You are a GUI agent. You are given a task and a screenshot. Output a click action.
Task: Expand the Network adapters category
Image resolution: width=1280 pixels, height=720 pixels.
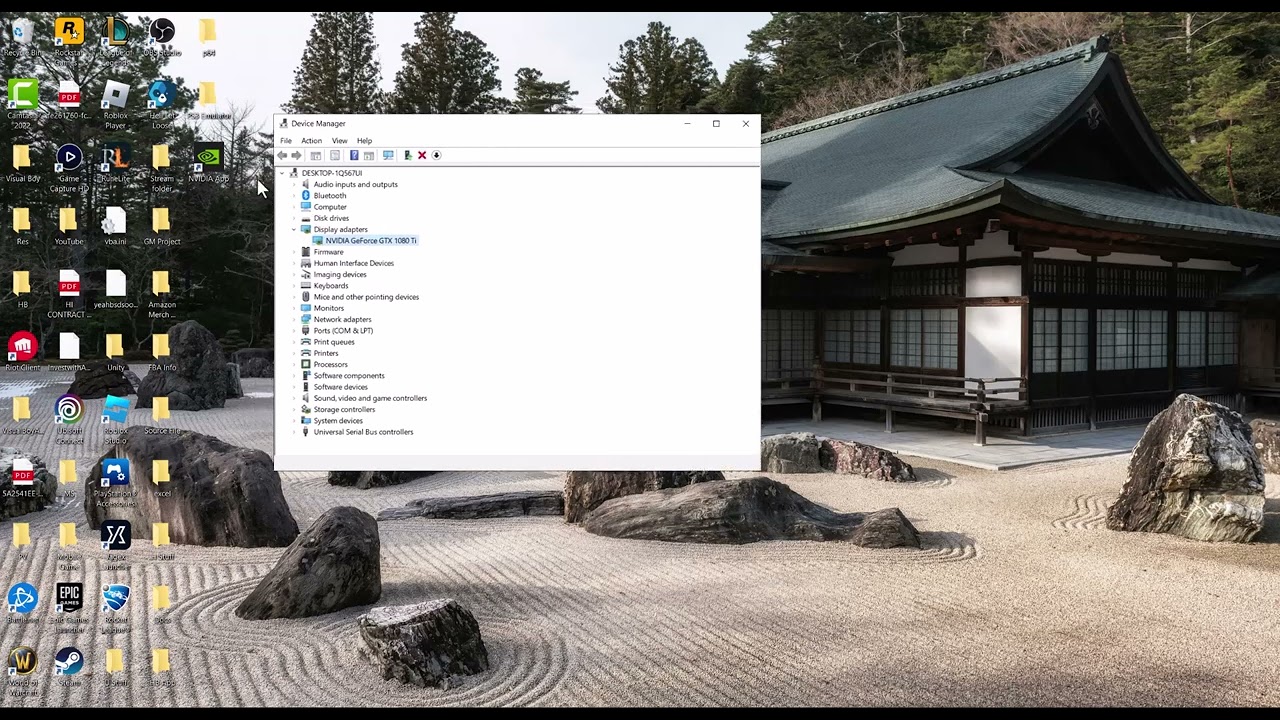click(294, 319)
